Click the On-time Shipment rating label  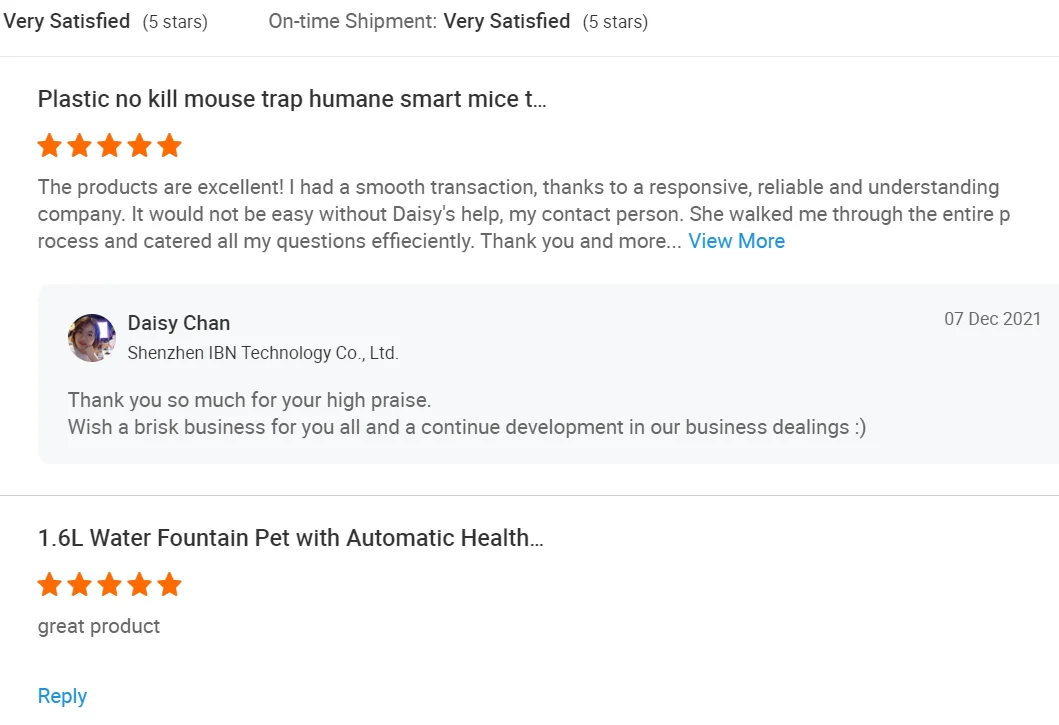(352, 21)
